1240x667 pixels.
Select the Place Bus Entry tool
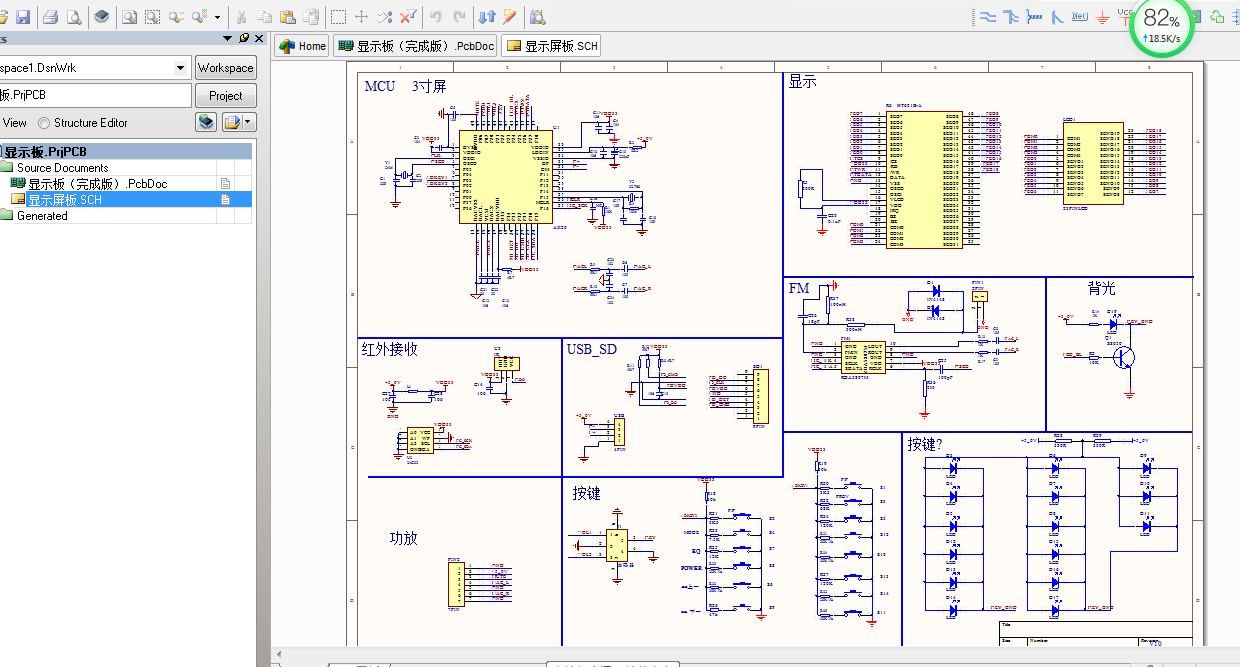[x=1056, y=16]
